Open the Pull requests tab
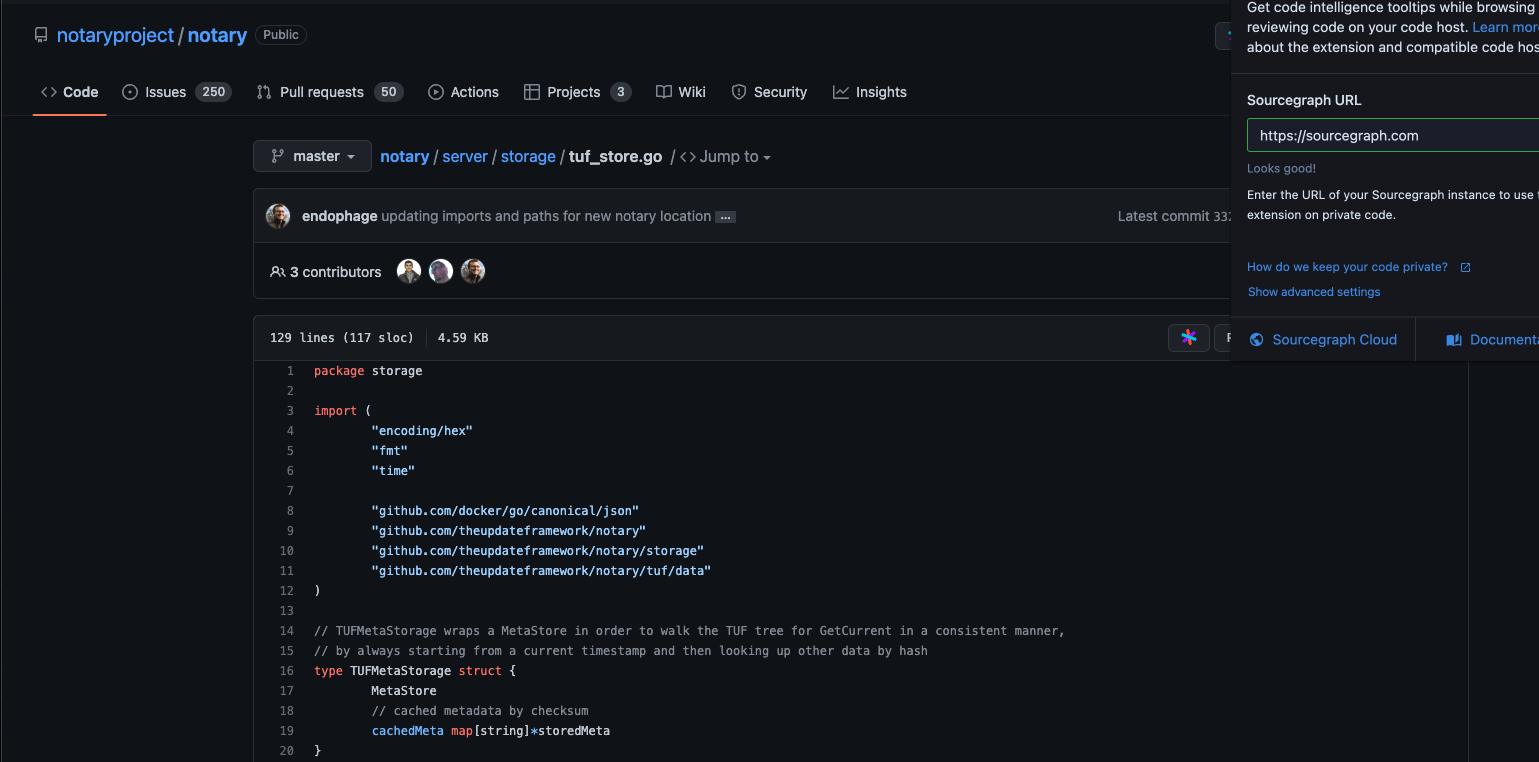1539x762 pixels. (329, 92)
